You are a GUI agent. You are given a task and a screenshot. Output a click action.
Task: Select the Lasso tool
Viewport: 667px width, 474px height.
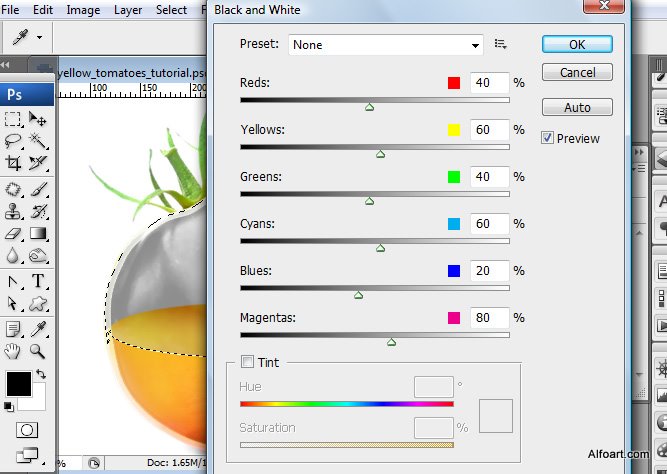14,141
